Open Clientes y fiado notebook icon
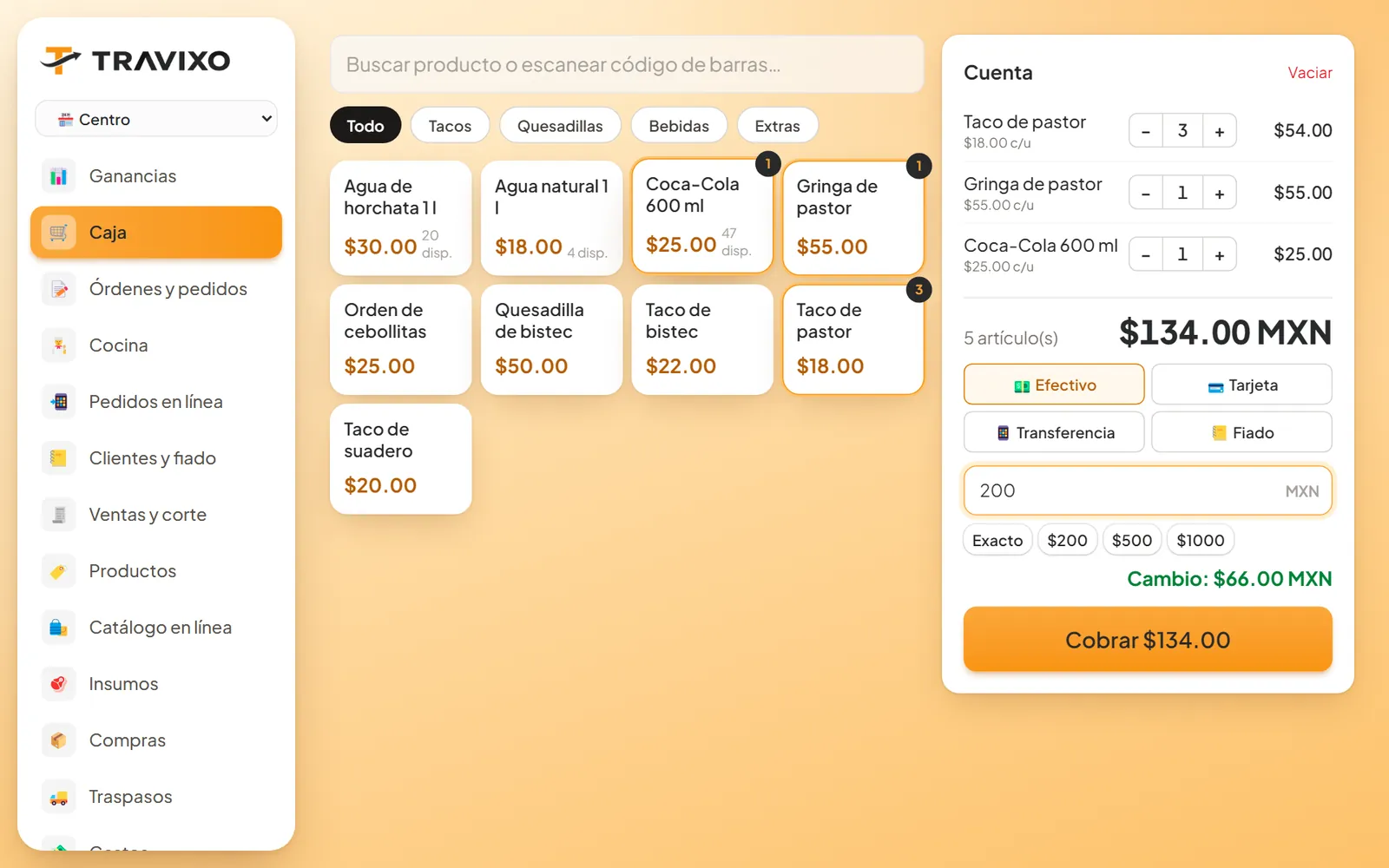The image size is (1389, 868). (58, 458)
